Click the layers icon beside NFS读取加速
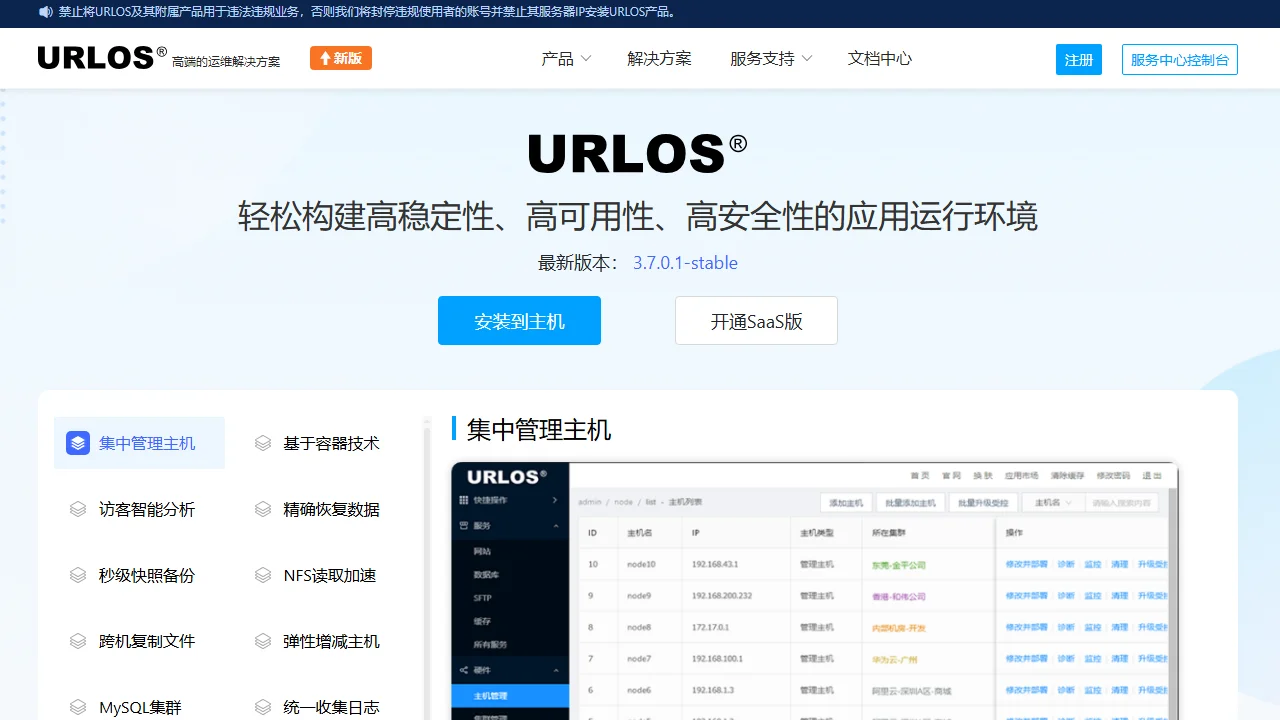Image resolution: width=1280 pixels, height=720 pixels. point(263,575)
